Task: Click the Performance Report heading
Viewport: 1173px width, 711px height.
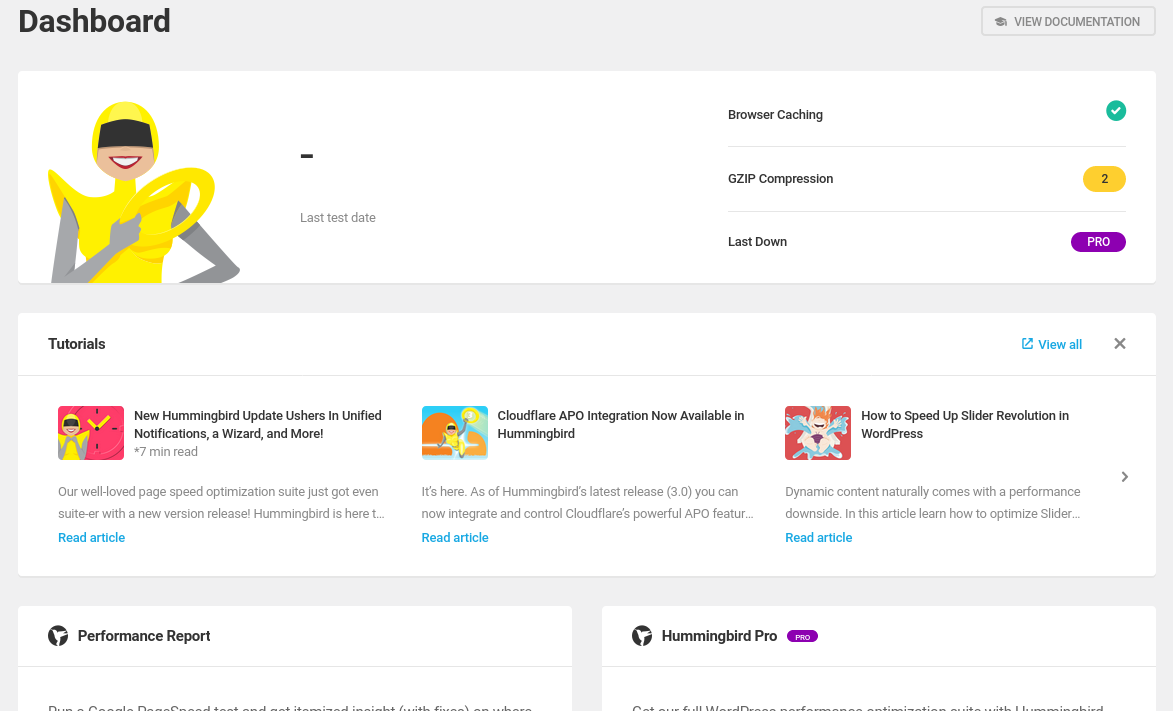Action: pyautogui.click(x=144, y=636)
